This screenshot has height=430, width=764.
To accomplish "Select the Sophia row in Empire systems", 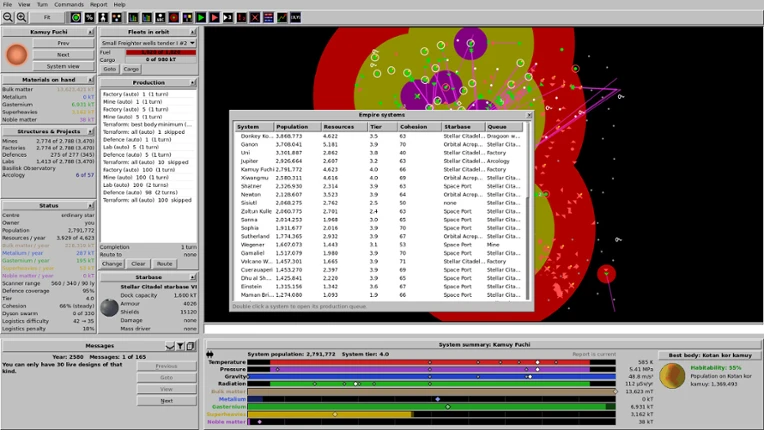I will pos(380,228).
